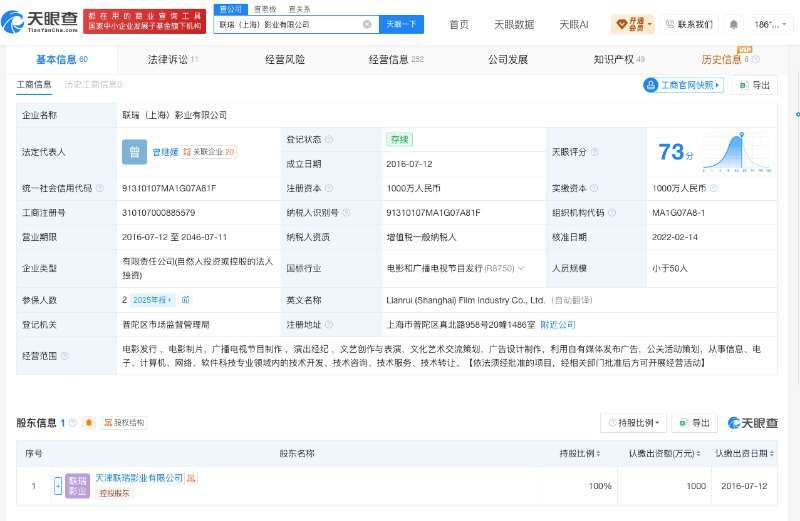Select the 工商信息 sub-tab
The height and width of the screenshot is (521, 800).
point(34,85)
